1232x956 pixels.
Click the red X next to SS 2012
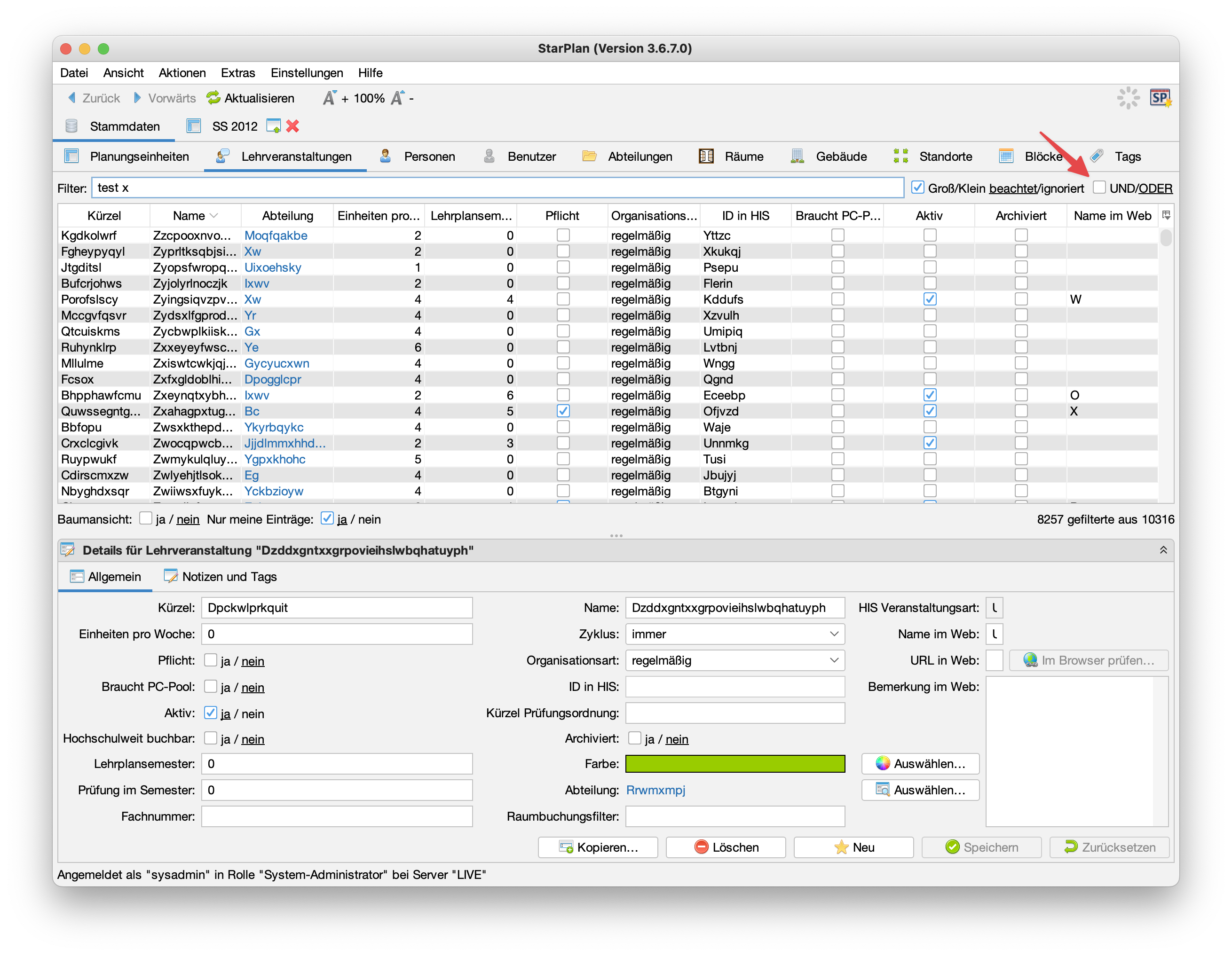pyautogui.click(x=293, y=126)
